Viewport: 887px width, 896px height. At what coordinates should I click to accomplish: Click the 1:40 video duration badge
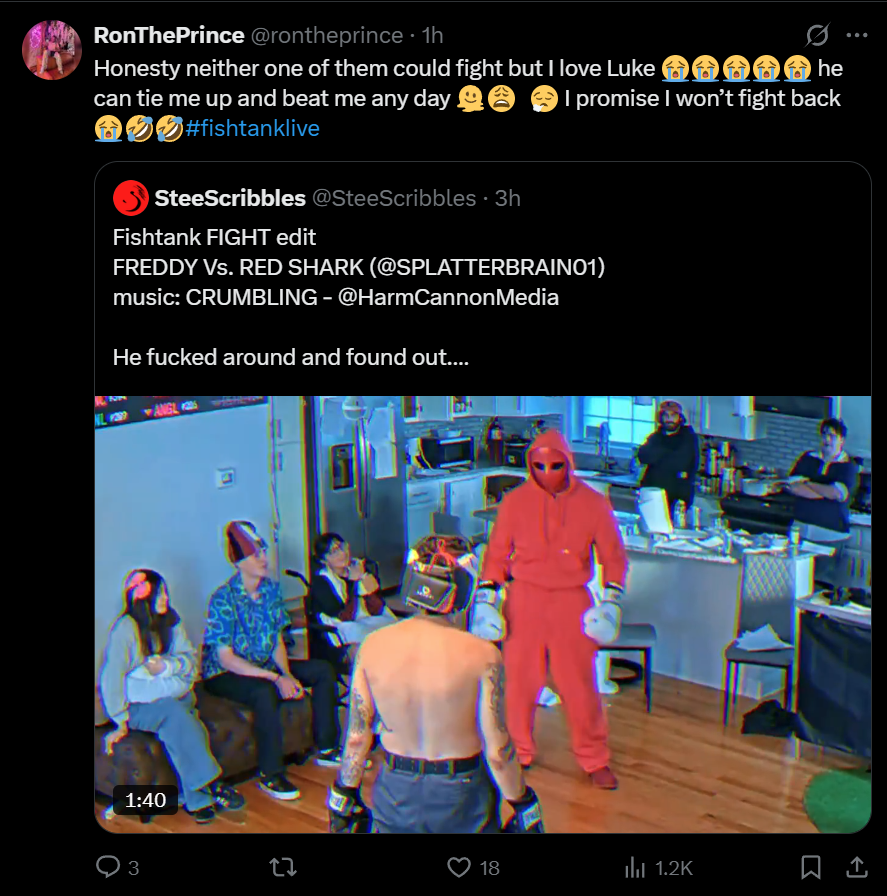145,800
